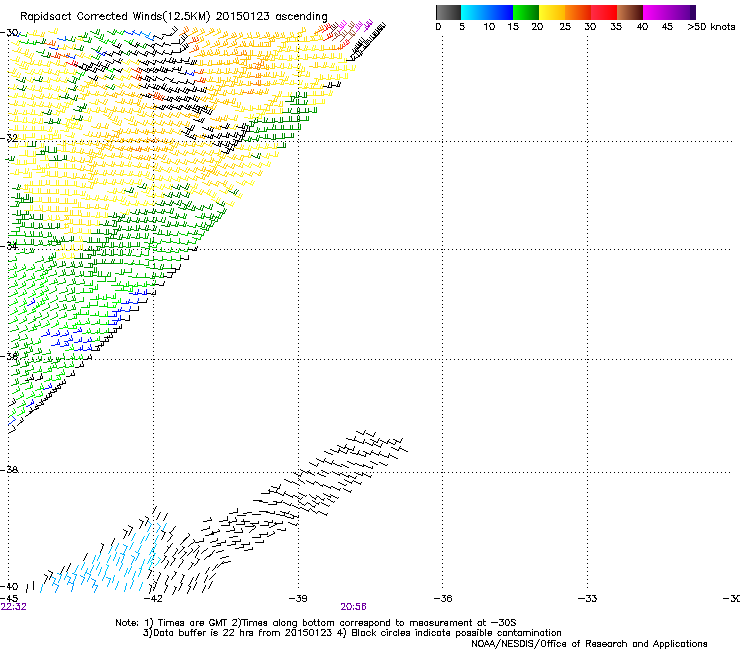The image size is (740, 650).
Task: Click the latitude label -38
Action: pyautogui.click(x=9, y=470)
